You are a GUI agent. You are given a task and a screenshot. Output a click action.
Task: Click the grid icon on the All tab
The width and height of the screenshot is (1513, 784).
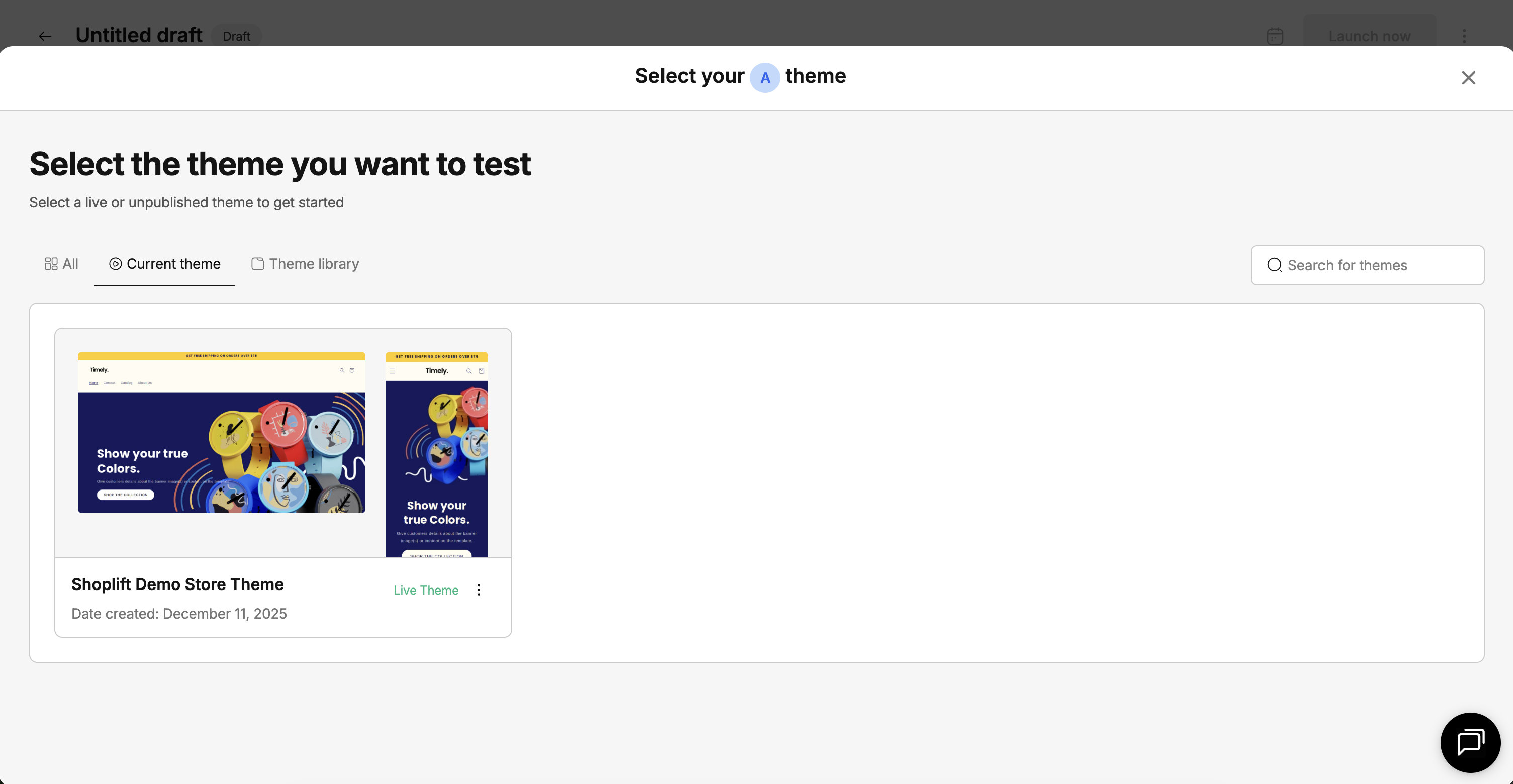pos(51,264)
